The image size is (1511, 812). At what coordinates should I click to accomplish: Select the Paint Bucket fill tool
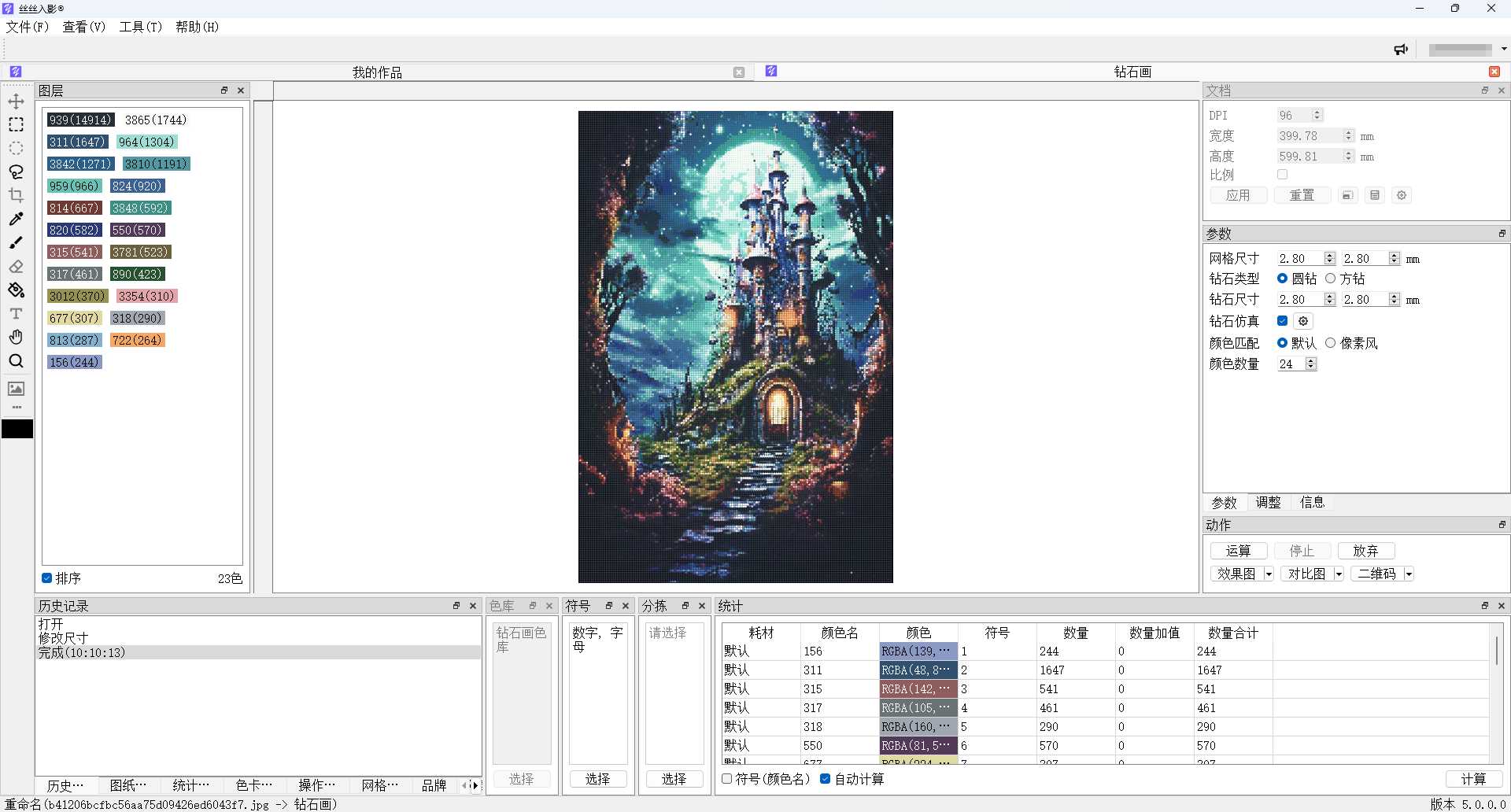pos(16,290)
